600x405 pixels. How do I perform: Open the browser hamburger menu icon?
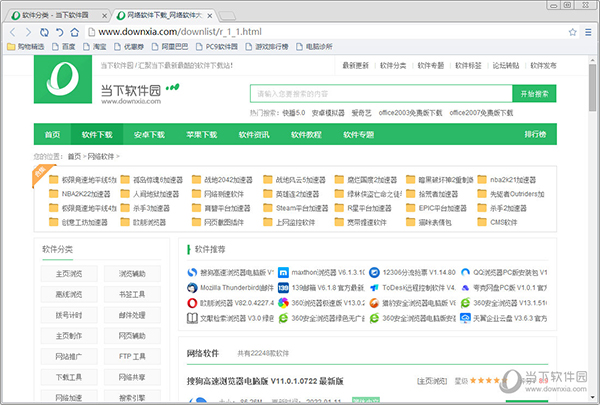pyautogui.click(x=588, y=32)
